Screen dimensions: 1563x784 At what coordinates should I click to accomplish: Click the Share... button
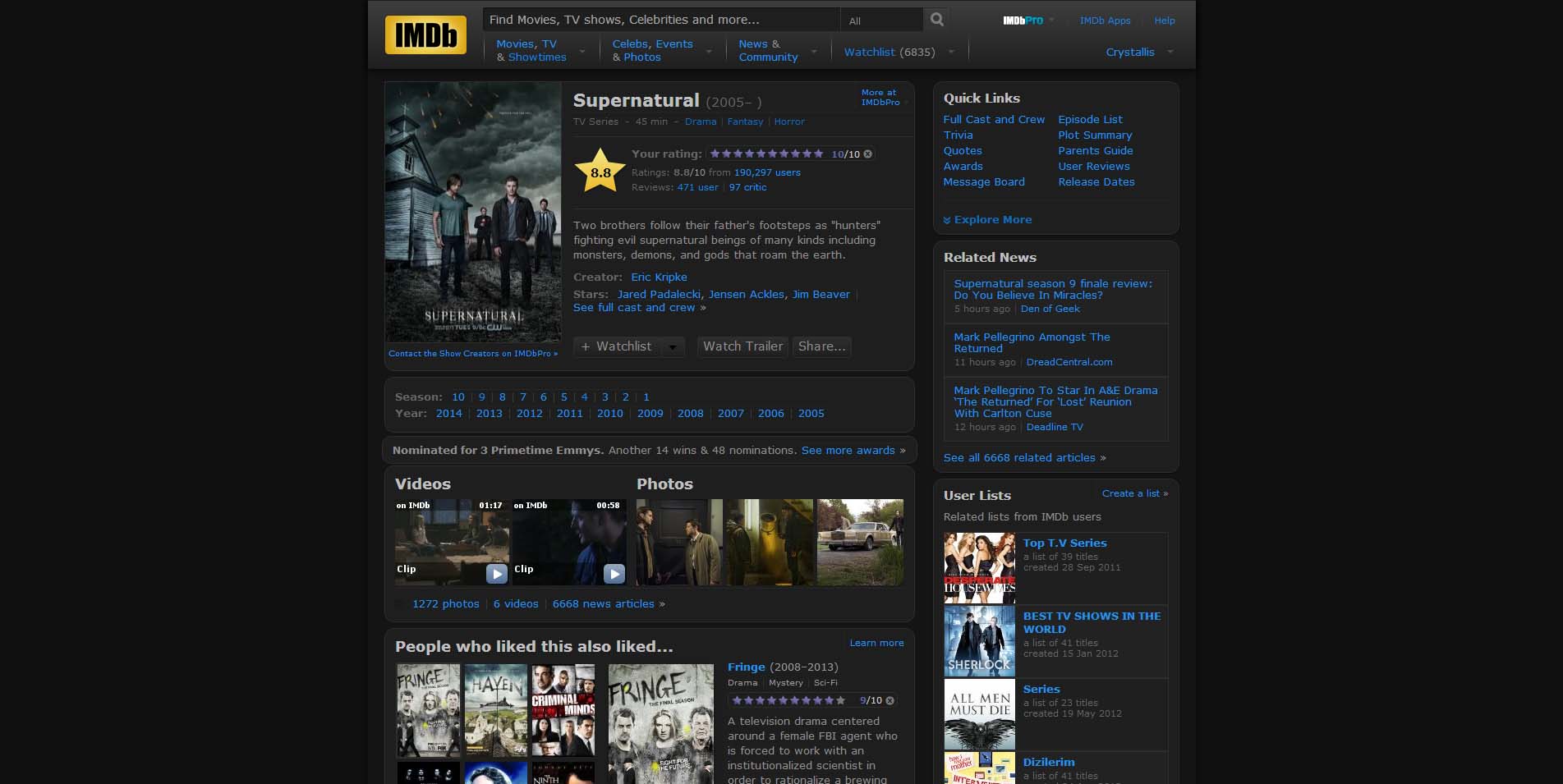821,346
